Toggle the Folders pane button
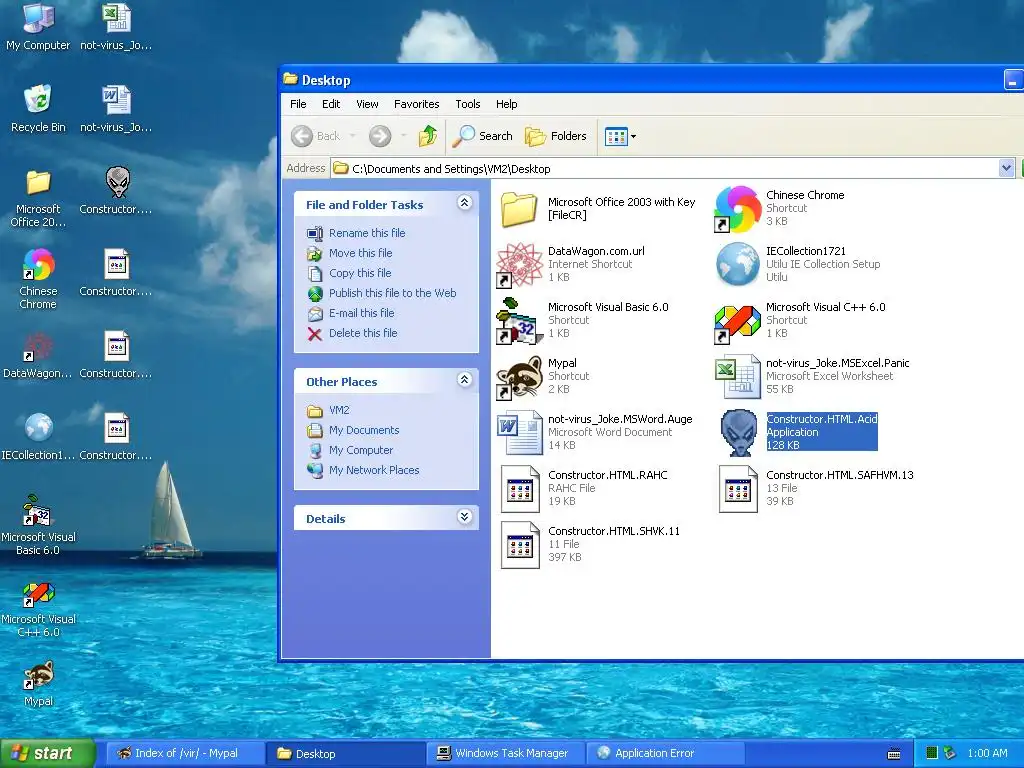The height and width of the screenshot is (768, 1024). (556, 136)
